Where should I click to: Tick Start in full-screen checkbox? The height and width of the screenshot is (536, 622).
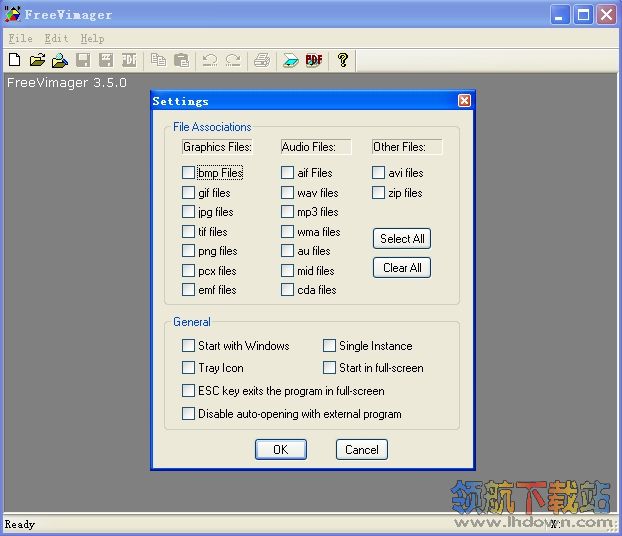pyautogui.click(x=329, y=367)
